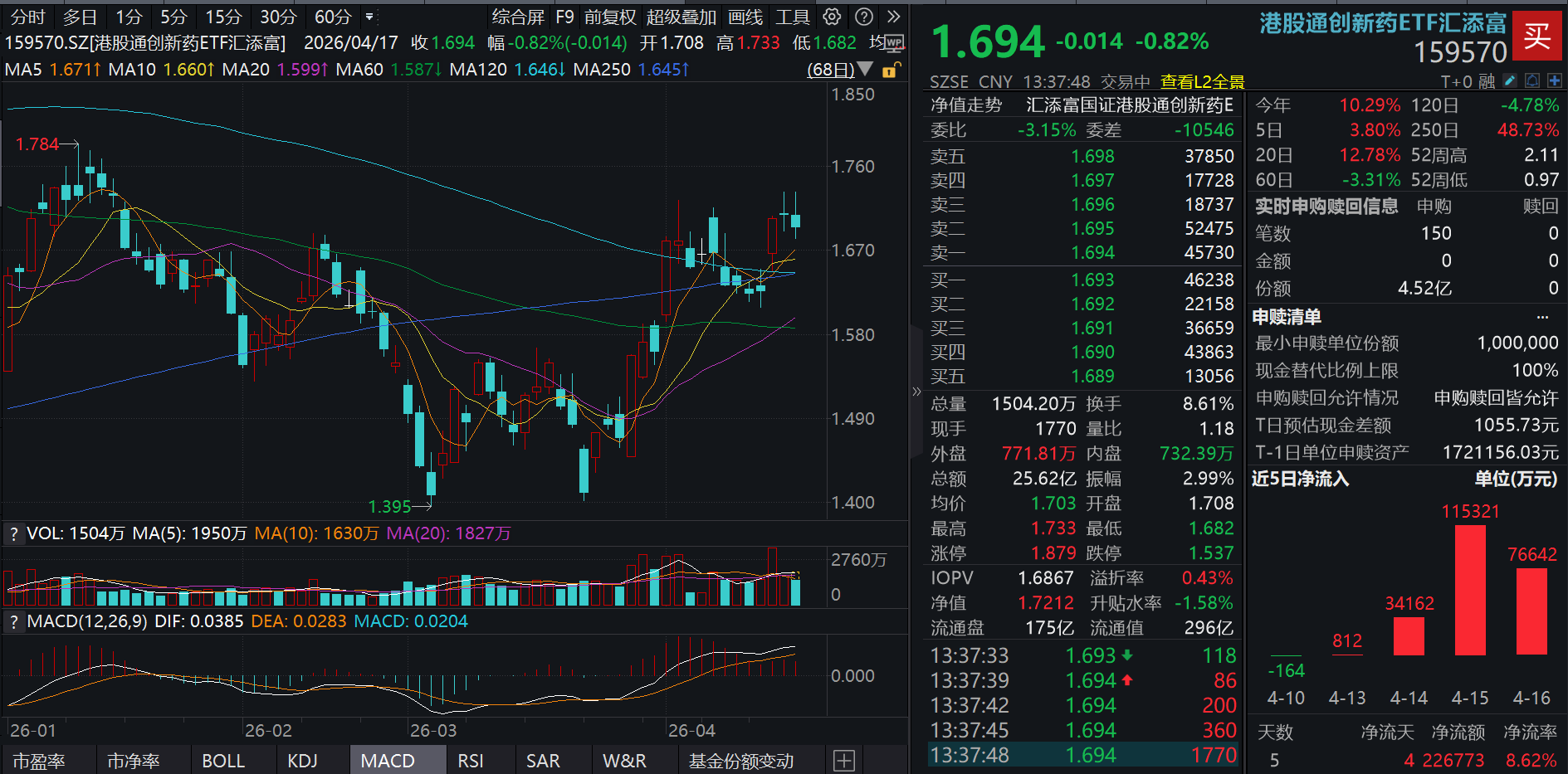The height and width of the screenshot is (774, 1568).
Task: Add stock to watchlist with plus icon
Action: [x=1554, y=80]
